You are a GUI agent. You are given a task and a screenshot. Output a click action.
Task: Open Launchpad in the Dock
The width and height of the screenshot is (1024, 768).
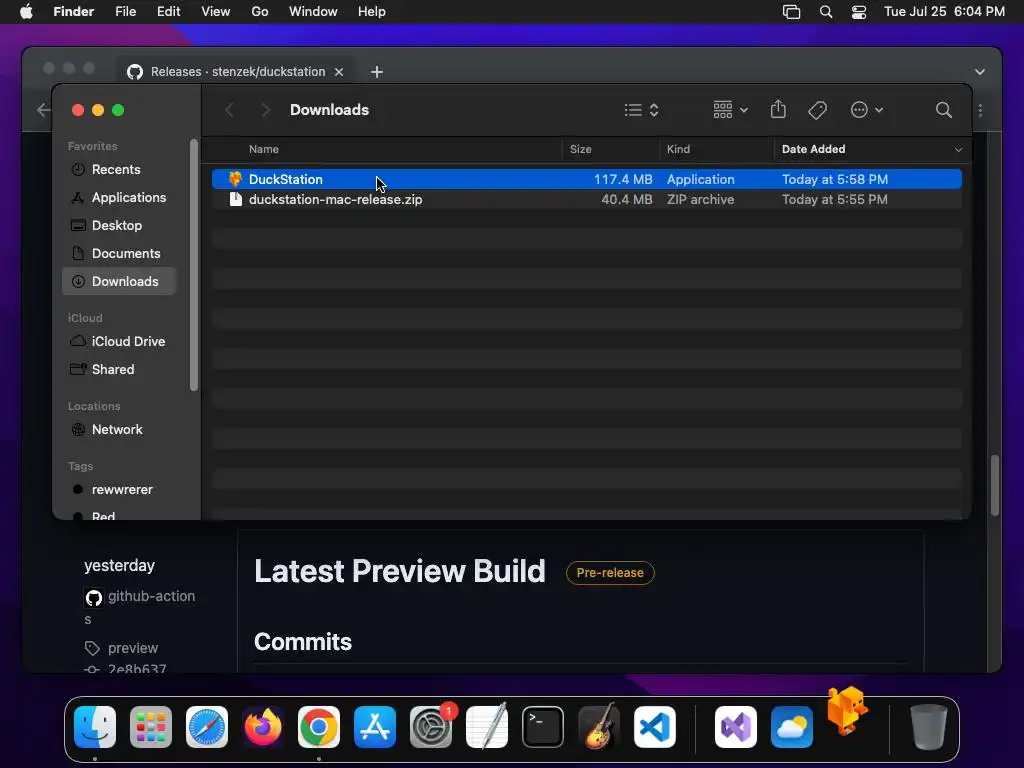point(151,726)
